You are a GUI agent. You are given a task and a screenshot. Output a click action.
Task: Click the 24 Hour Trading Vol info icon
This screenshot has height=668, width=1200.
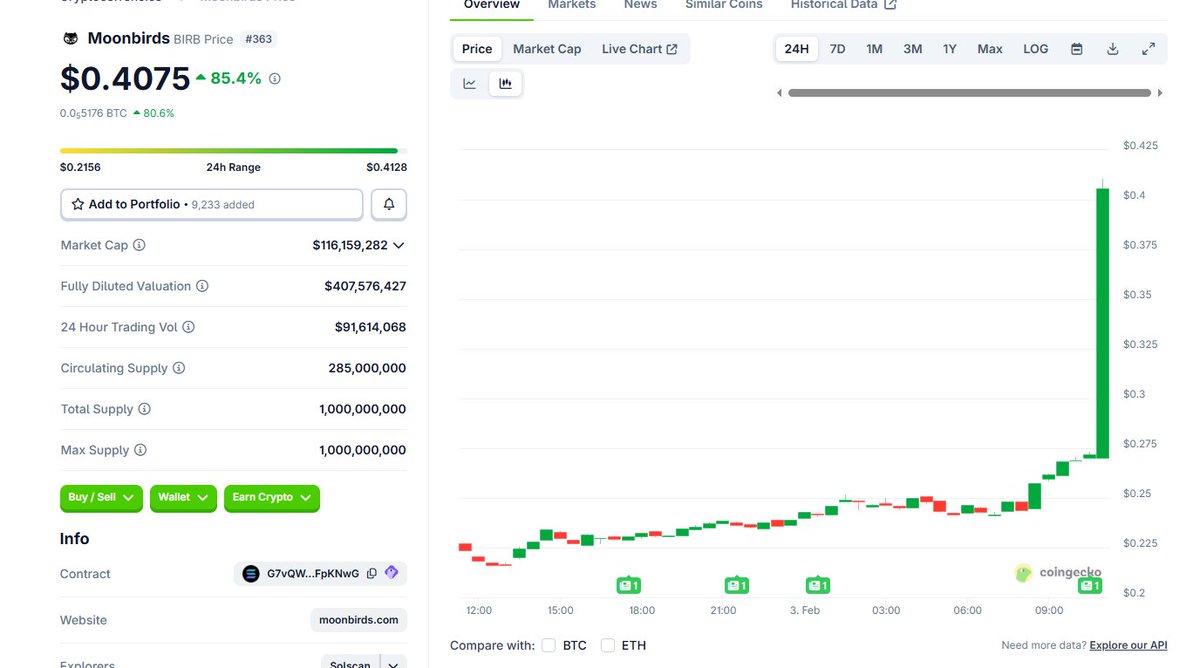tap(189, 327)
